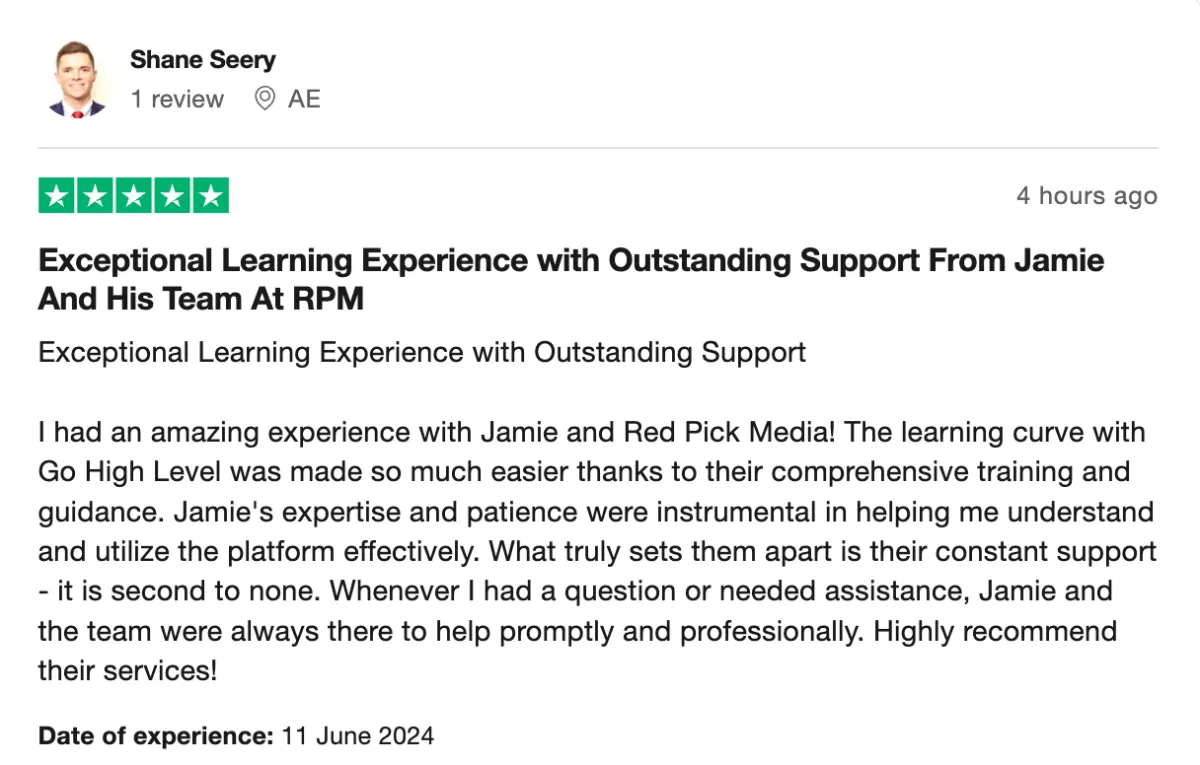Click the second green rating star
The image size is (1200, 765).
click(x=96, y=196)
